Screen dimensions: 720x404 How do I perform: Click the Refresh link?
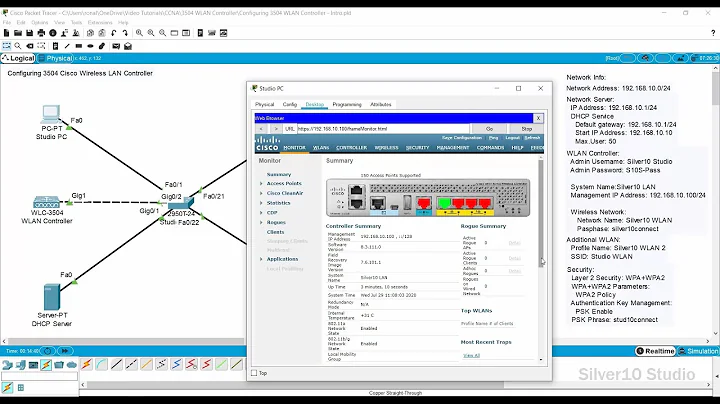(x=532, y=138)
